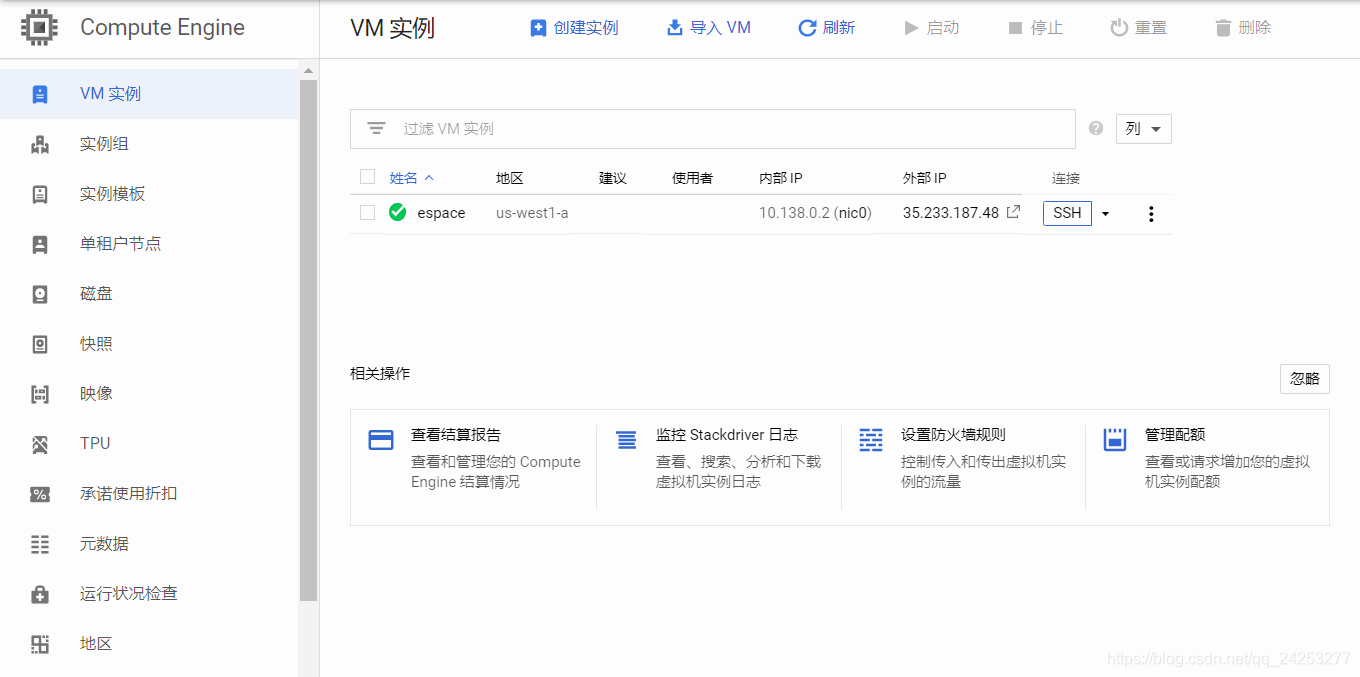Click the 设置防火墙规则 card title
Image resolution: width=1360 pixels, height=677 pixels.
click(953, 435)
